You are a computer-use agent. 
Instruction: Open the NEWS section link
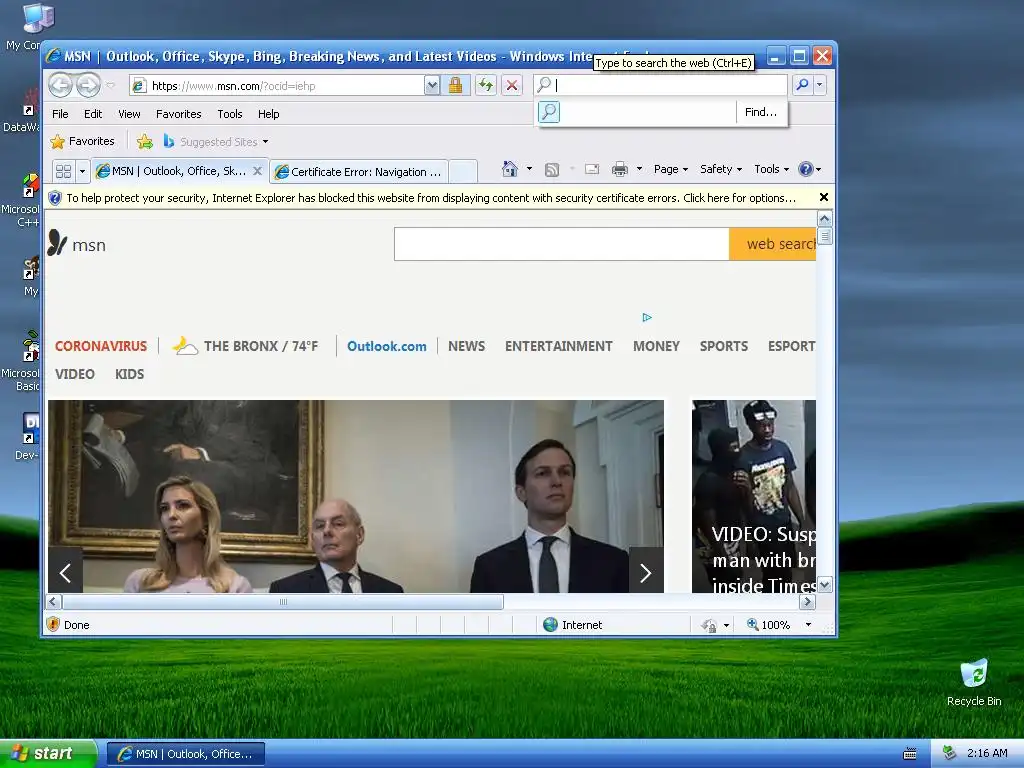[x=466, y=346]
